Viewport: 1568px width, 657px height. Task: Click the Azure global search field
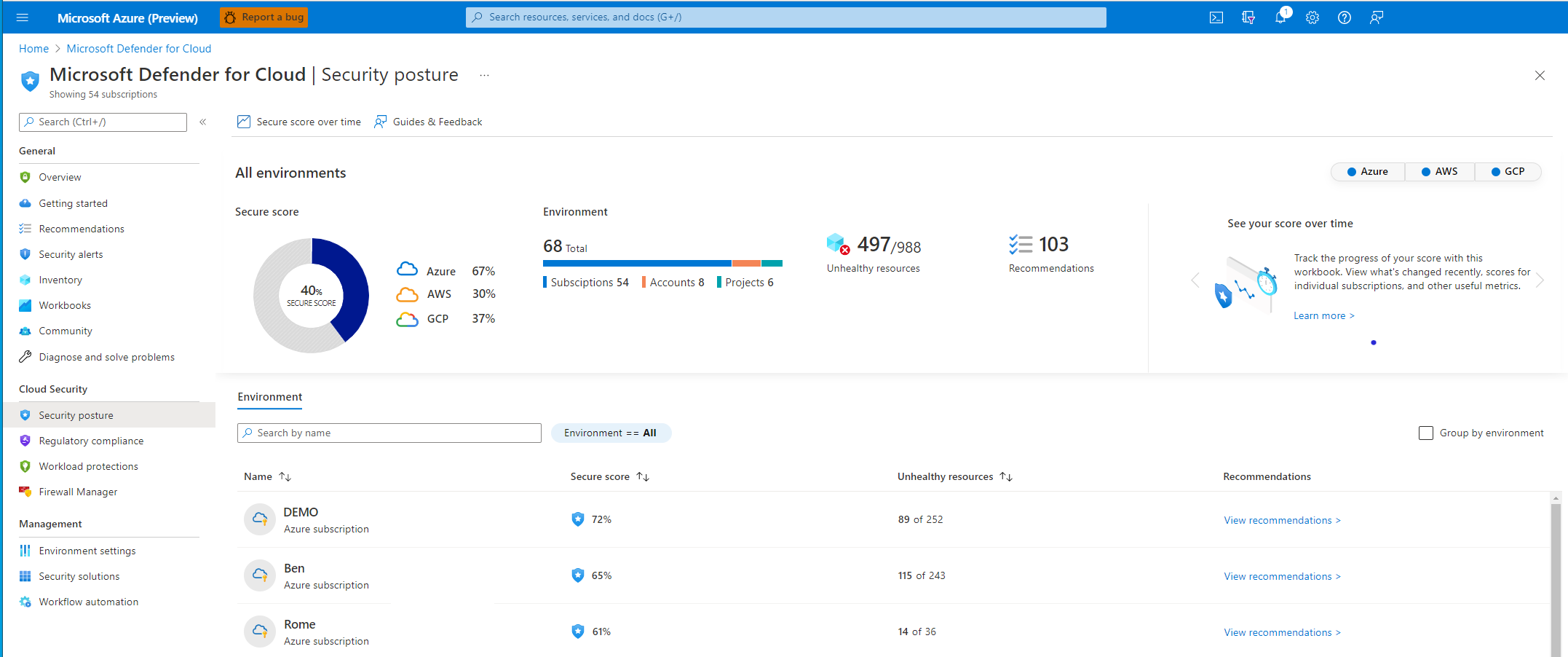pyautogui.click(x=786, y=17)
